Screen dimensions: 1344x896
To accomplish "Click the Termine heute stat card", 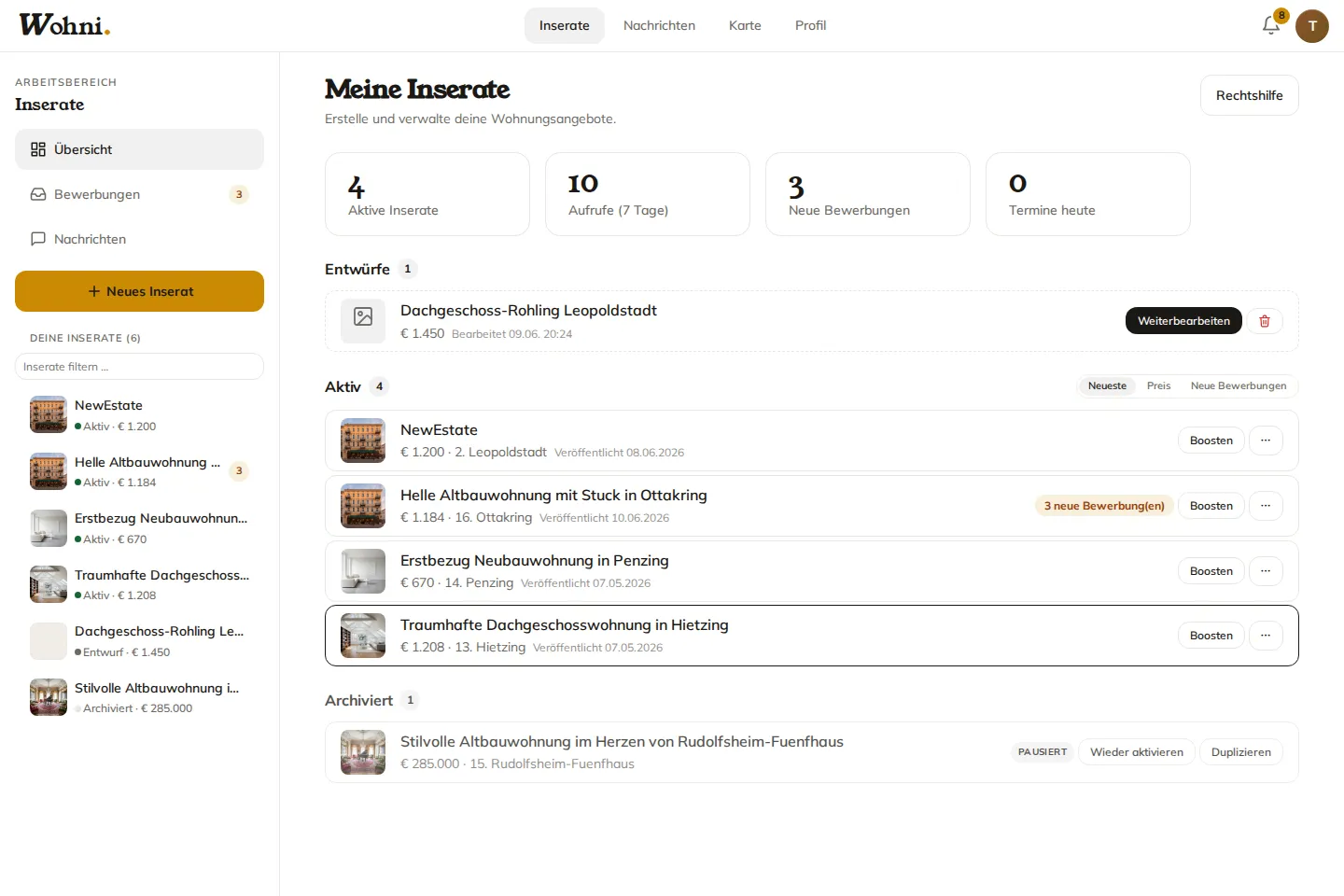I will [x=1088, y=194].
